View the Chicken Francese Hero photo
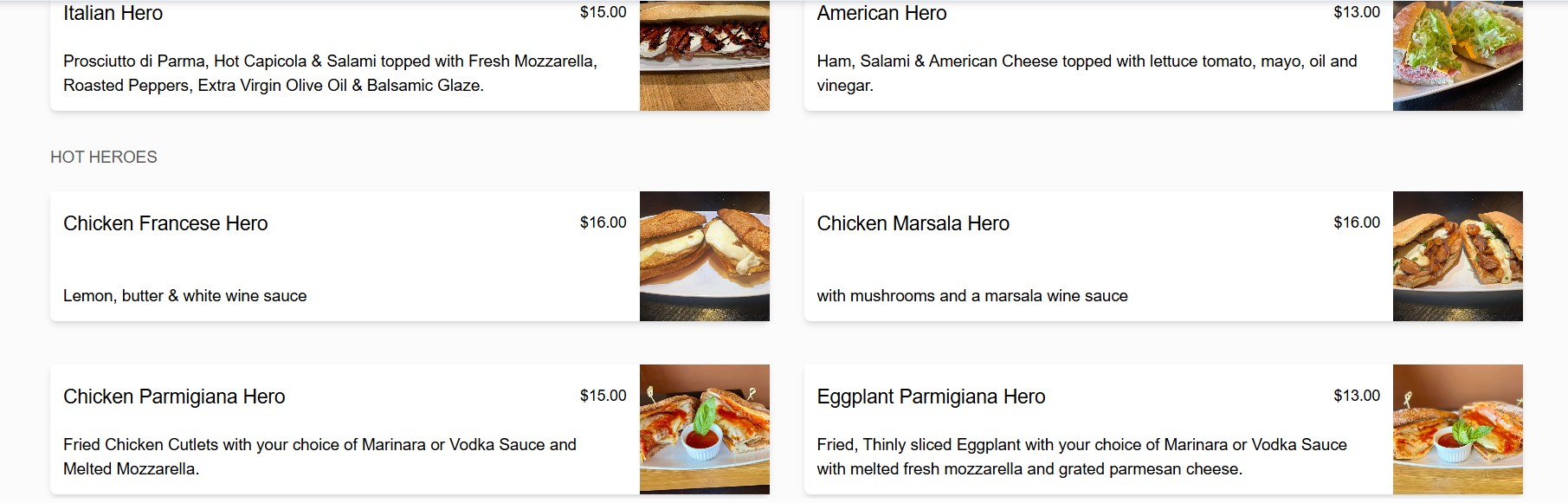Screen dimensions: 1568x503 click(x=704, y=255)
